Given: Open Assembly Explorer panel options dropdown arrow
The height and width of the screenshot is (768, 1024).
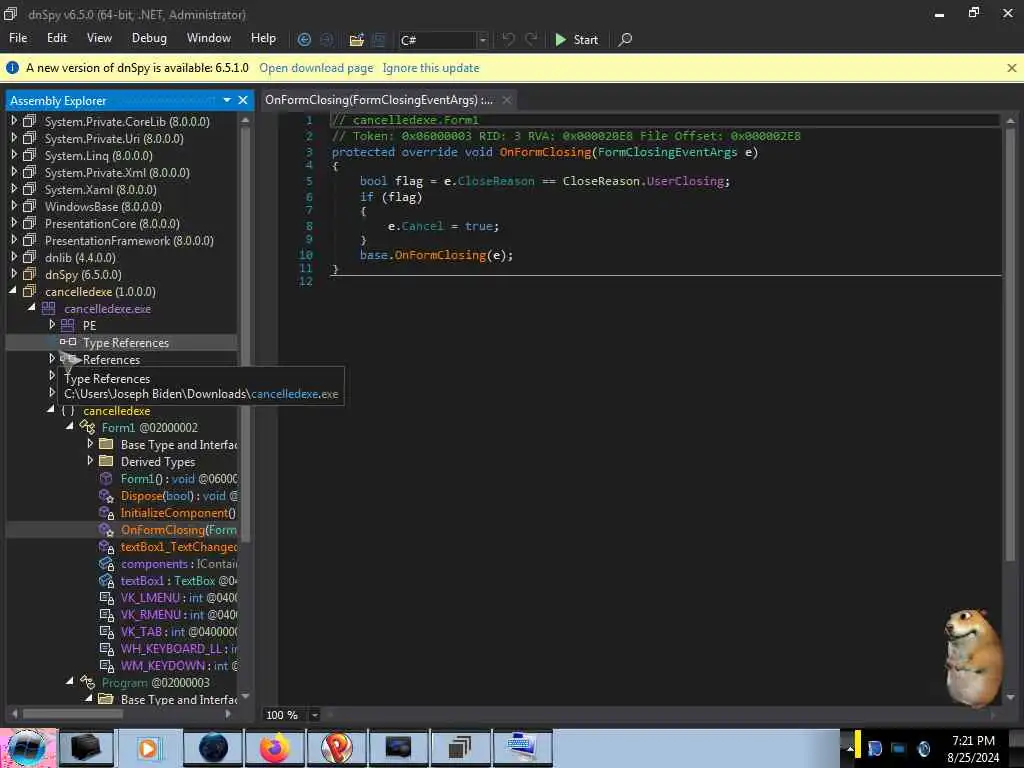Looking at the screenshot, I should (227, 100).
